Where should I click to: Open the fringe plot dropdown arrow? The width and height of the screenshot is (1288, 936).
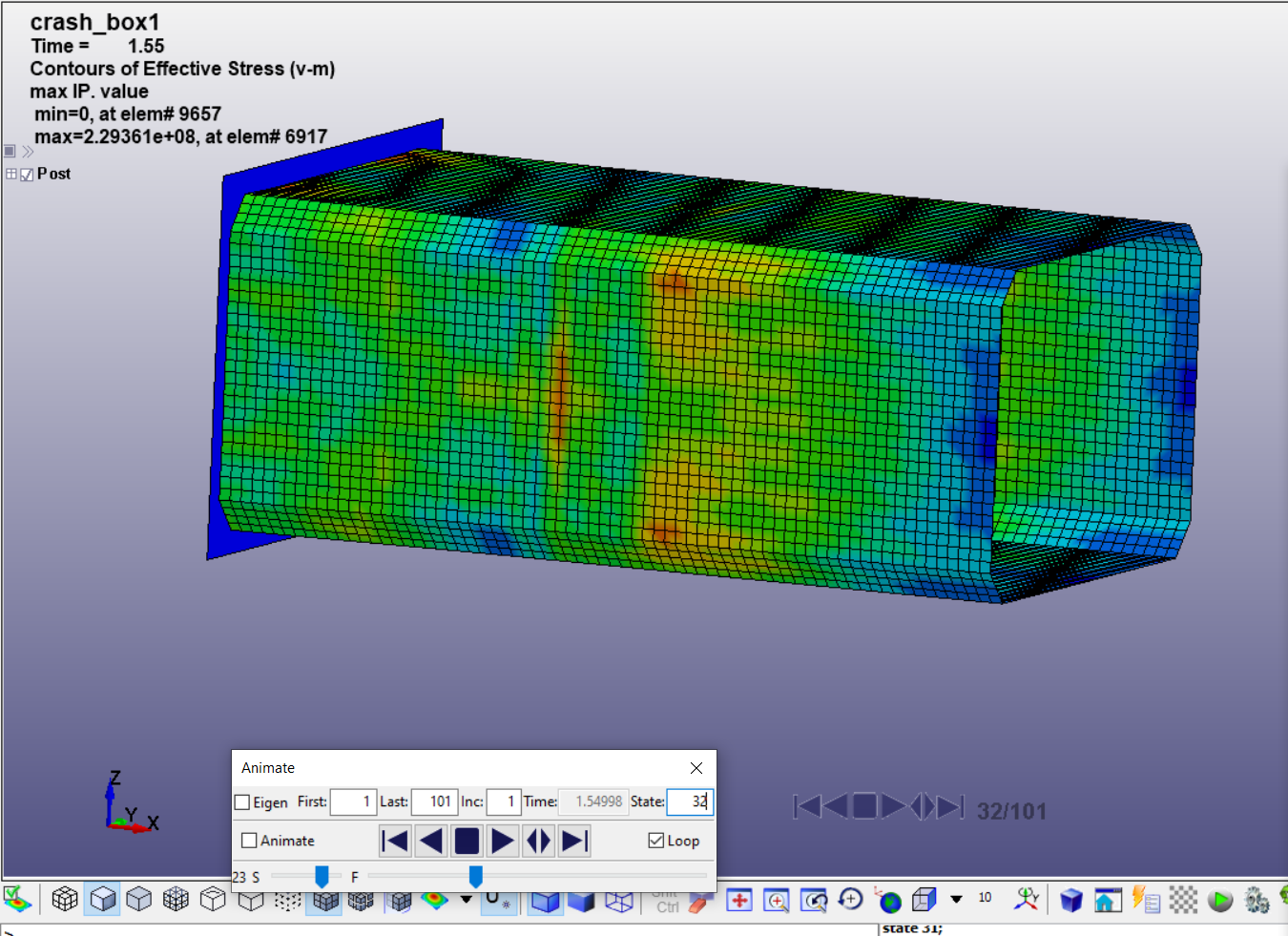tap(465, 899)
